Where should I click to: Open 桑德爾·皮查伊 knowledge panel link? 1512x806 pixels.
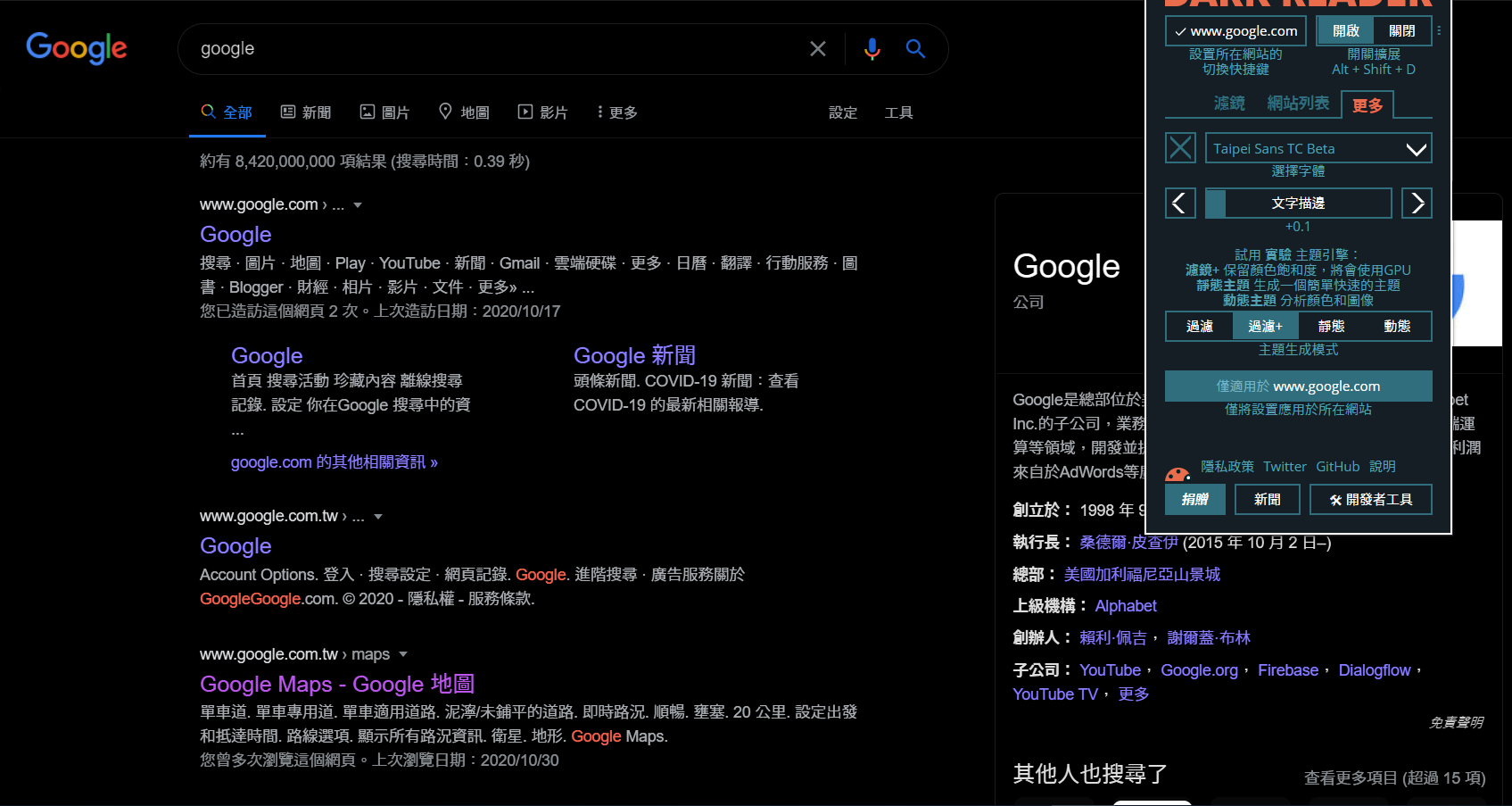[x=1128, y=543]
